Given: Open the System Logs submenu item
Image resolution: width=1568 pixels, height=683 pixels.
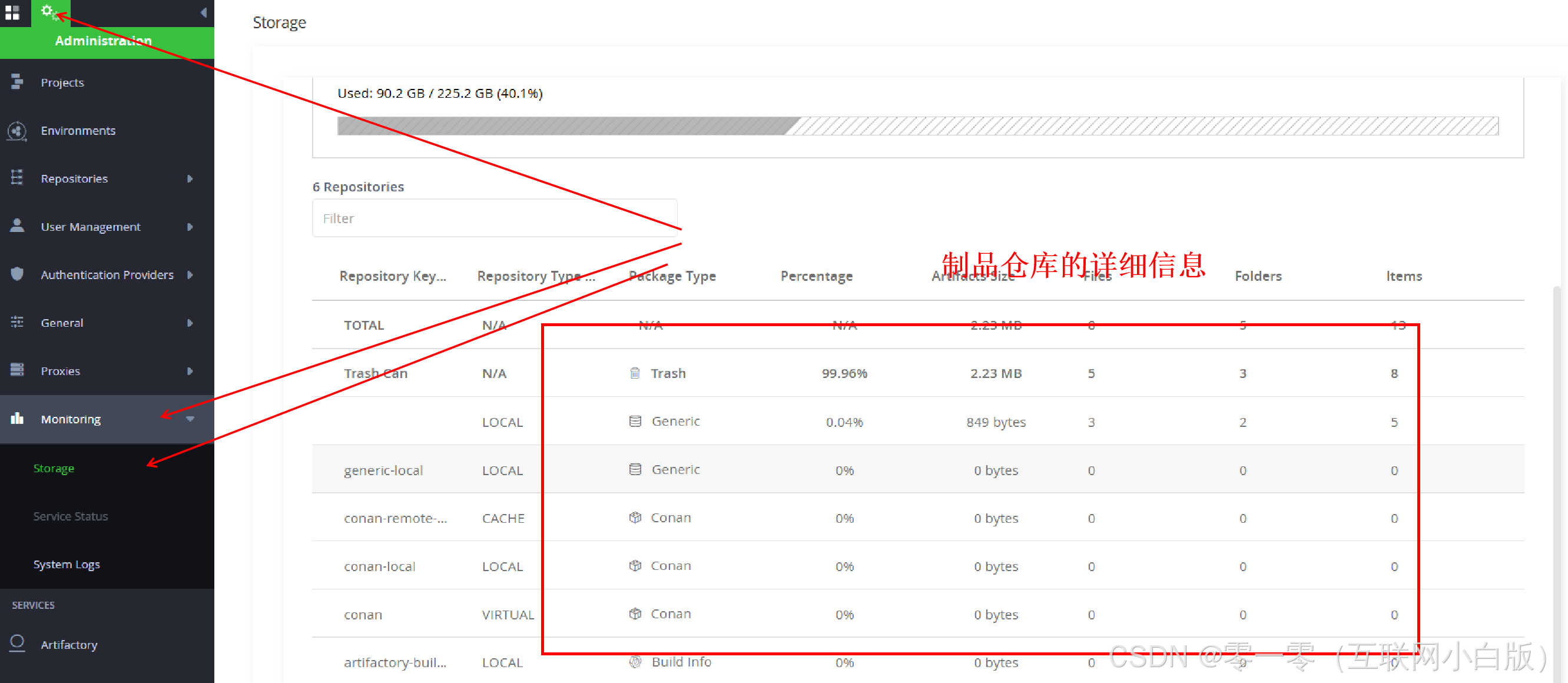Looking at the screenshot, I should 67,564.
